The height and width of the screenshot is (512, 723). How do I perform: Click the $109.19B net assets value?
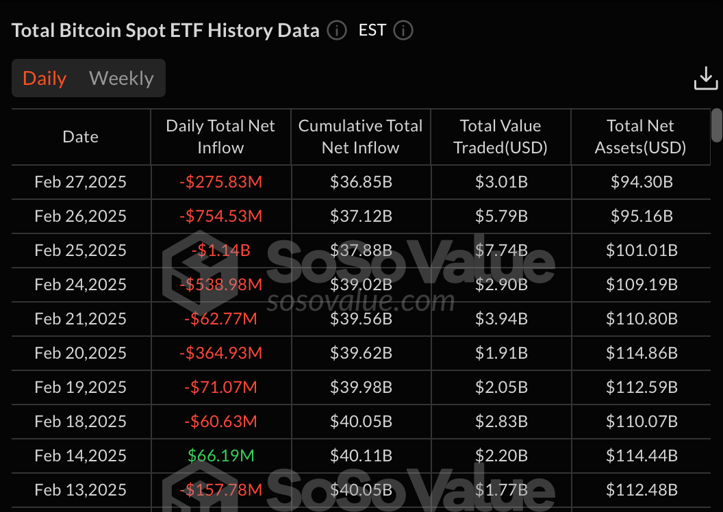coord(641,284)
